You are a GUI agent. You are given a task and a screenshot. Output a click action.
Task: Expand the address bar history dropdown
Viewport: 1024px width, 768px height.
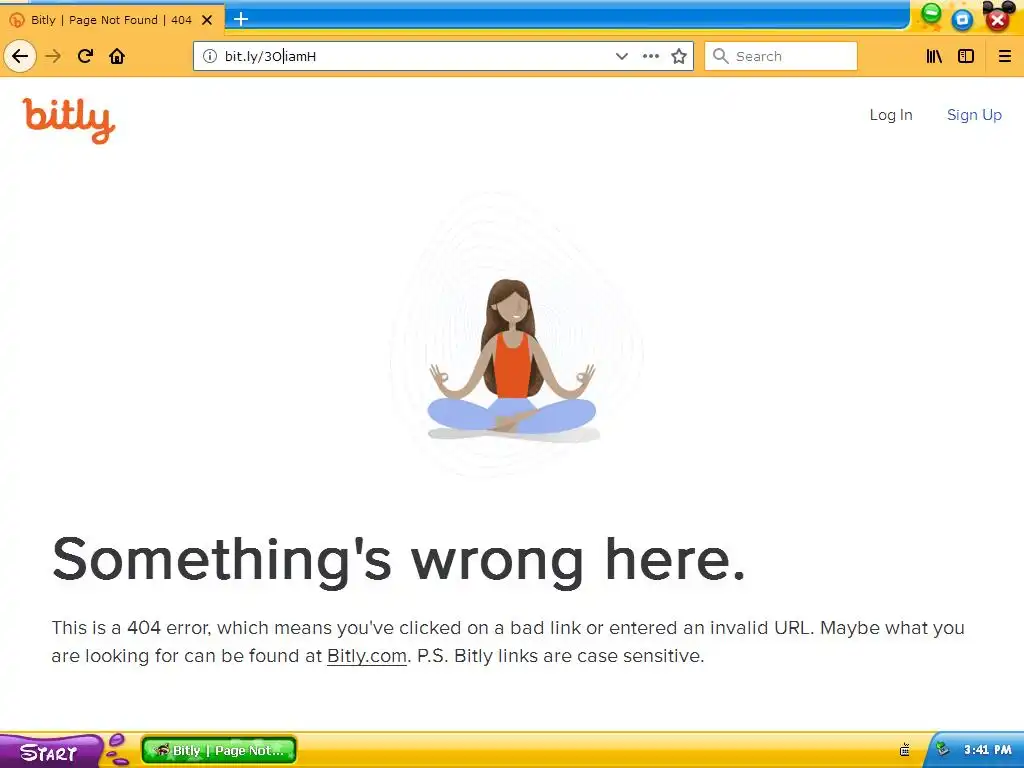[x=622, y=56]
